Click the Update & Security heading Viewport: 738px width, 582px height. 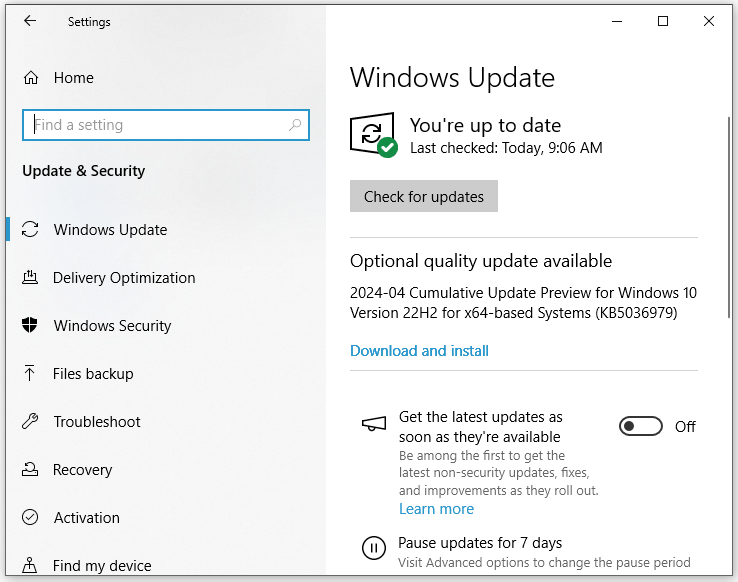click(84, 171)
